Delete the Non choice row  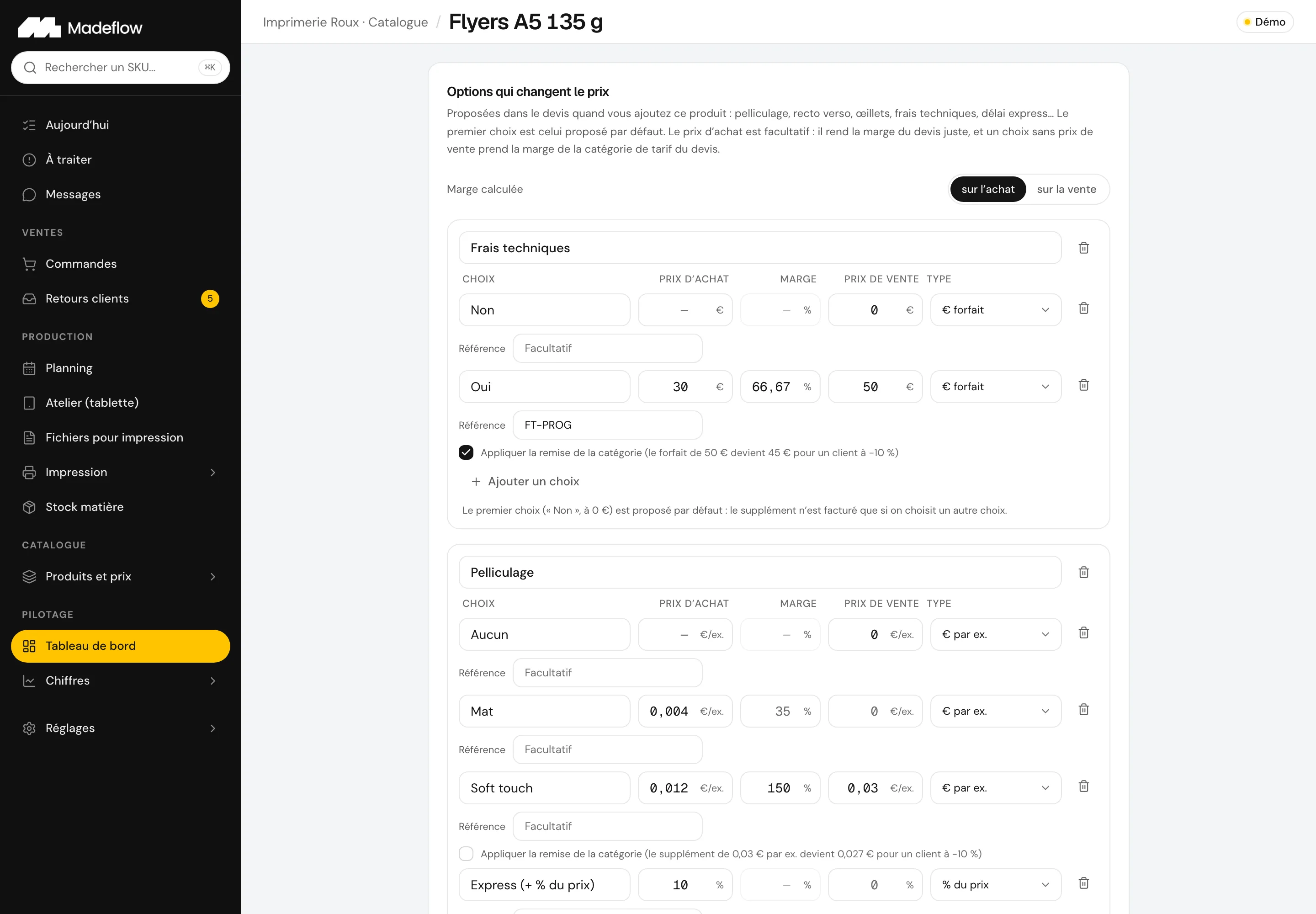tap(1083, 308)
